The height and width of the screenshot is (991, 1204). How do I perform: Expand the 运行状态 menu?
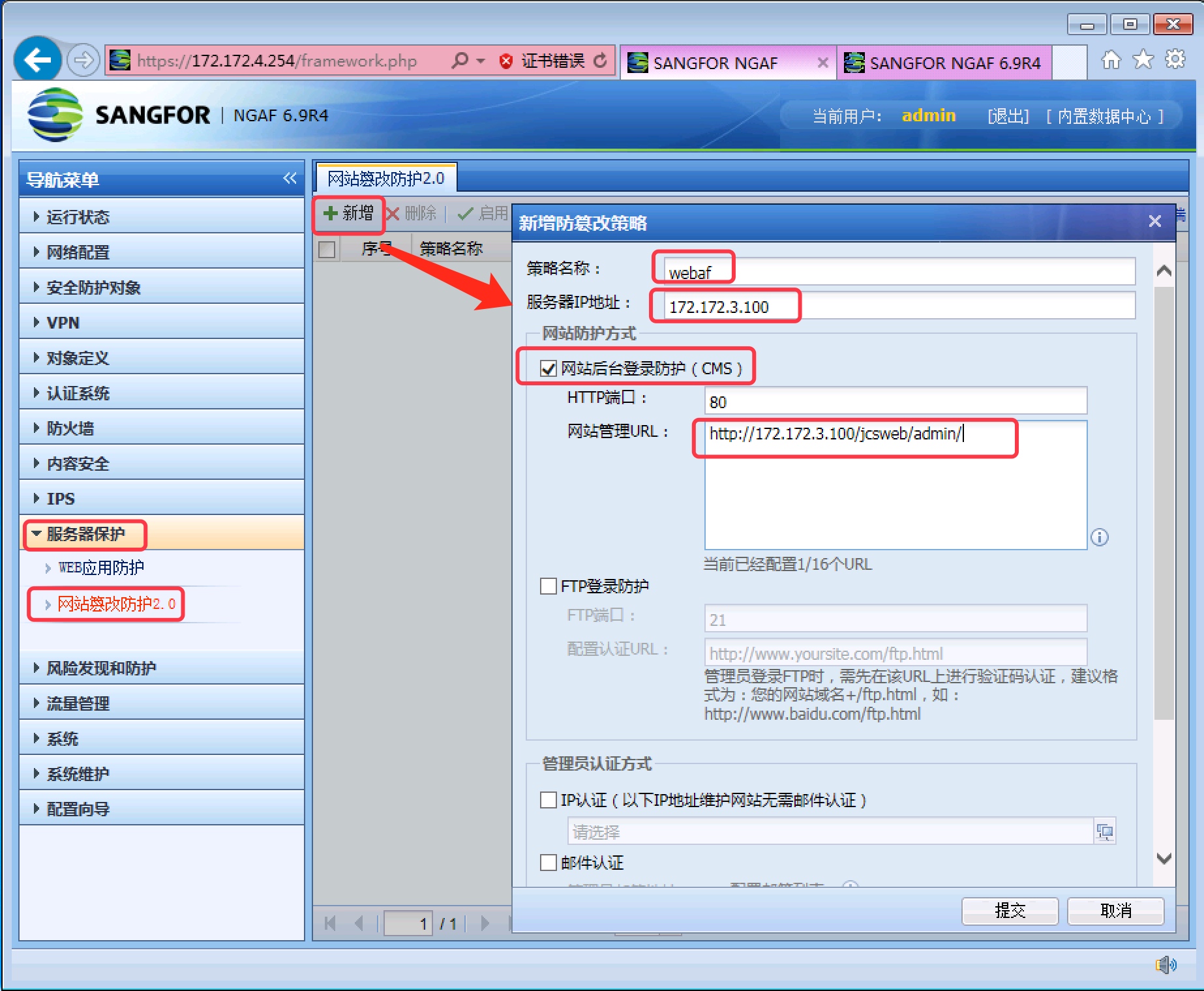pos(162,216)
